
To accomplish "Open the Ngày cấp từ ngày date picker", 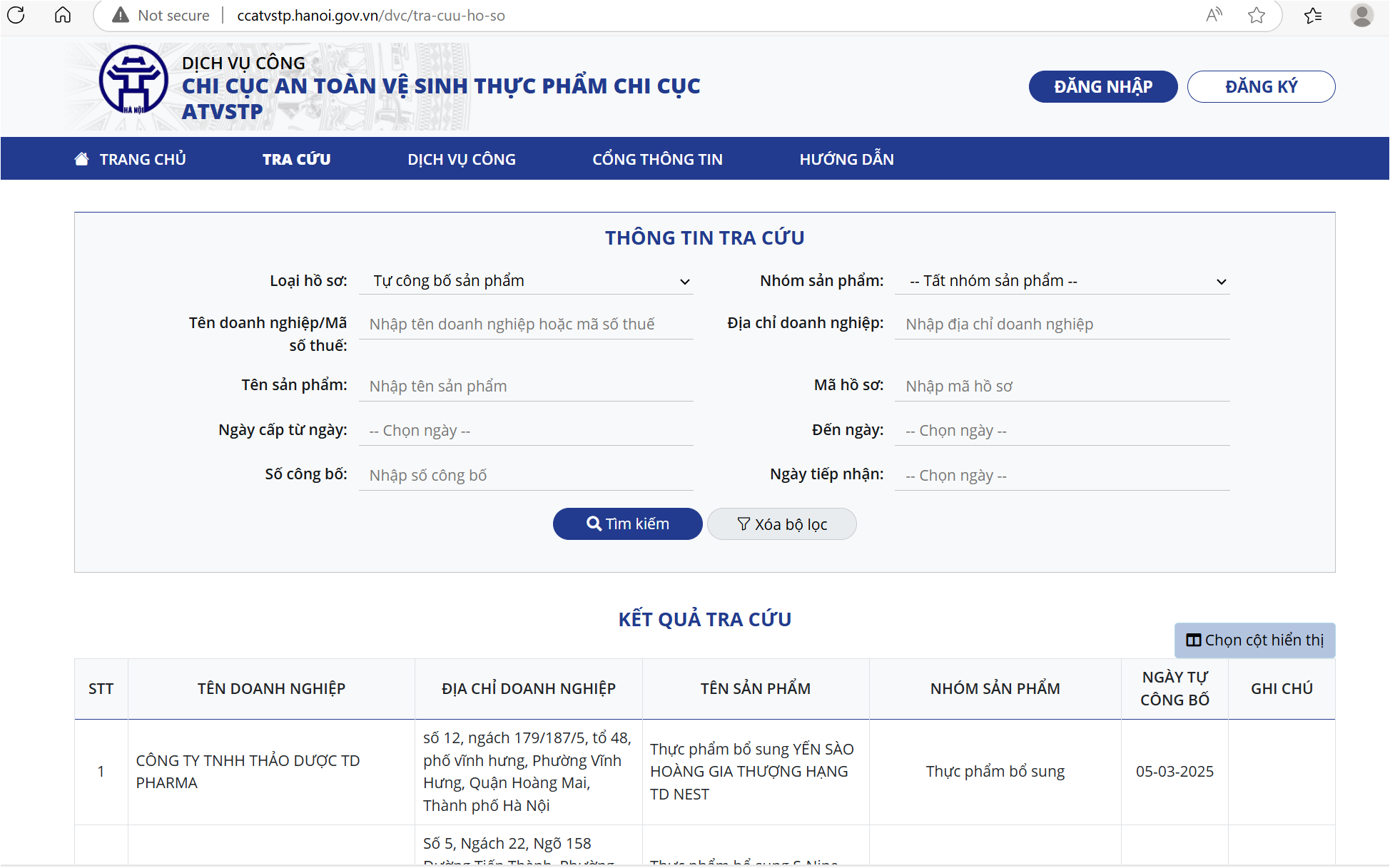I will pos(527,431).
